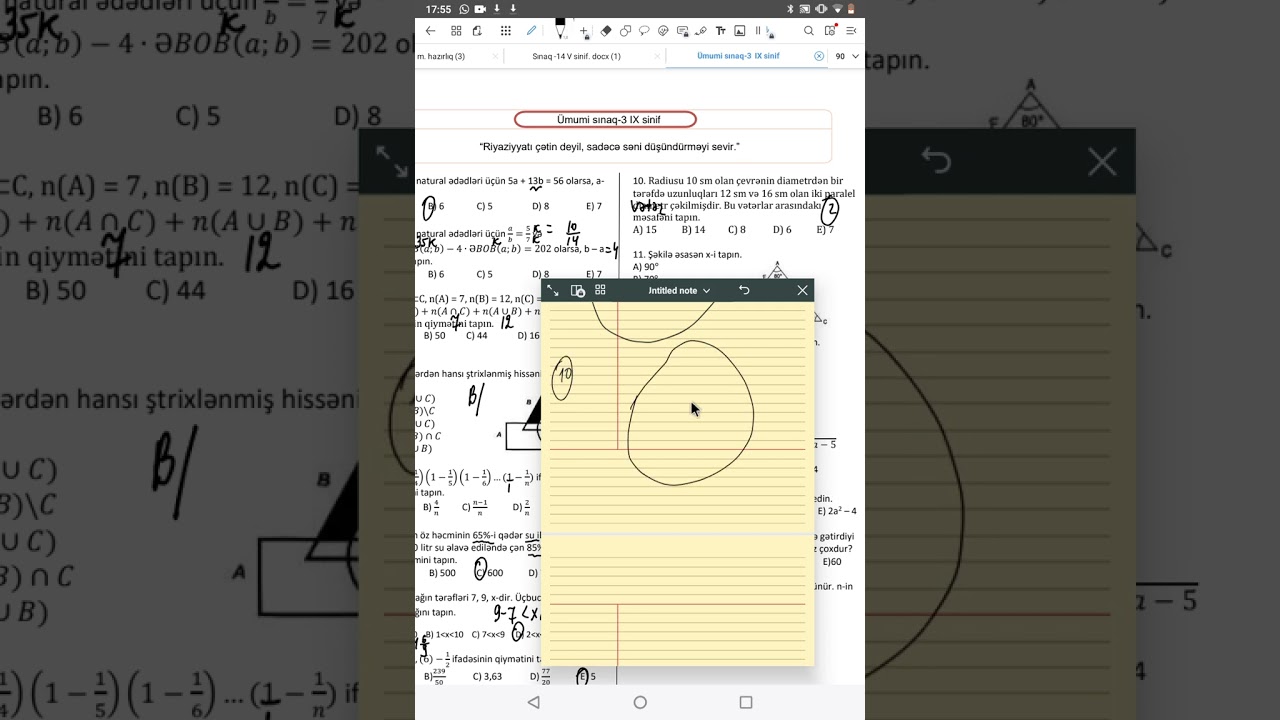Screen dimensions: 1280x720
Task: Click answer 'C) 44' in the document
Action: 477,336
